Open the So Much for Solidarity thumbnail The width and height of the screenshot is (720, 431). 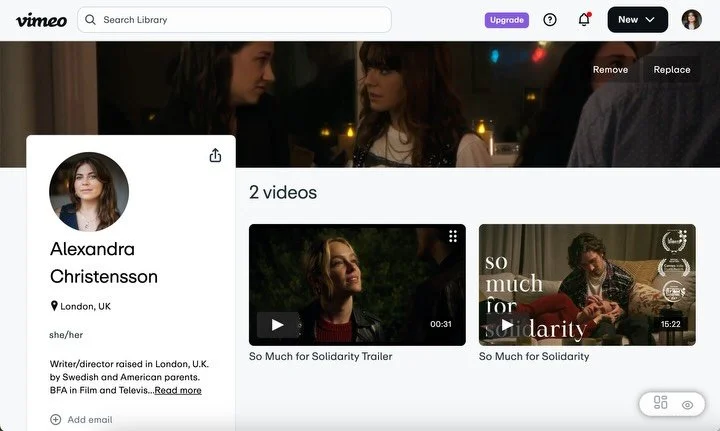point(587,285)
